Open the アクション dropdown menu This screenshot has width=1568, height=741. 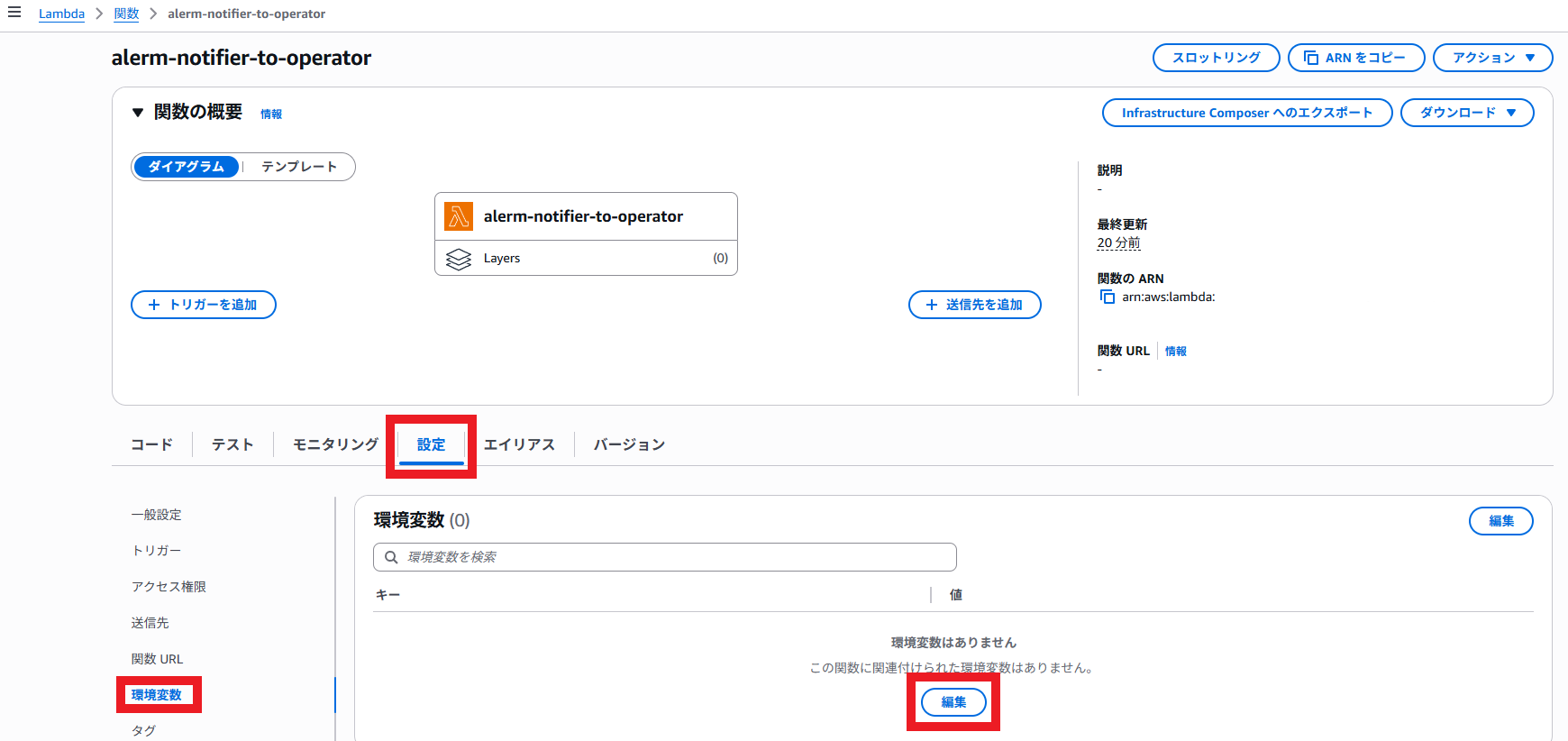(1492, 58)
